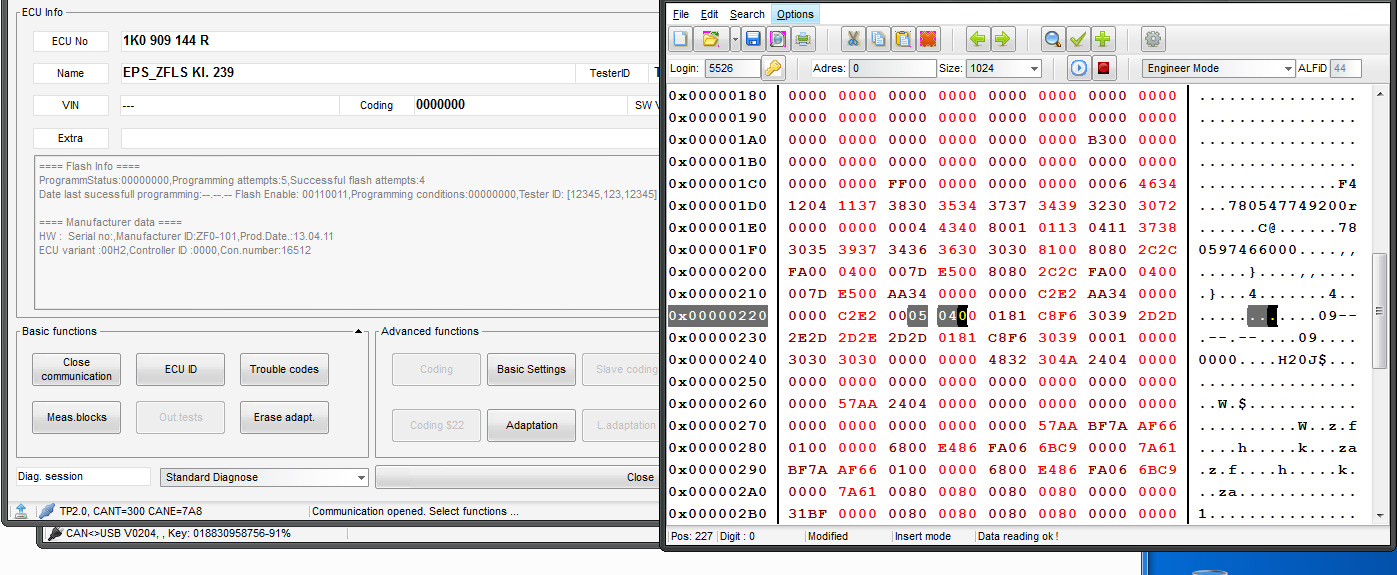
Task: Select address row 0x000001C0
Action: click(x=718, y=184)
